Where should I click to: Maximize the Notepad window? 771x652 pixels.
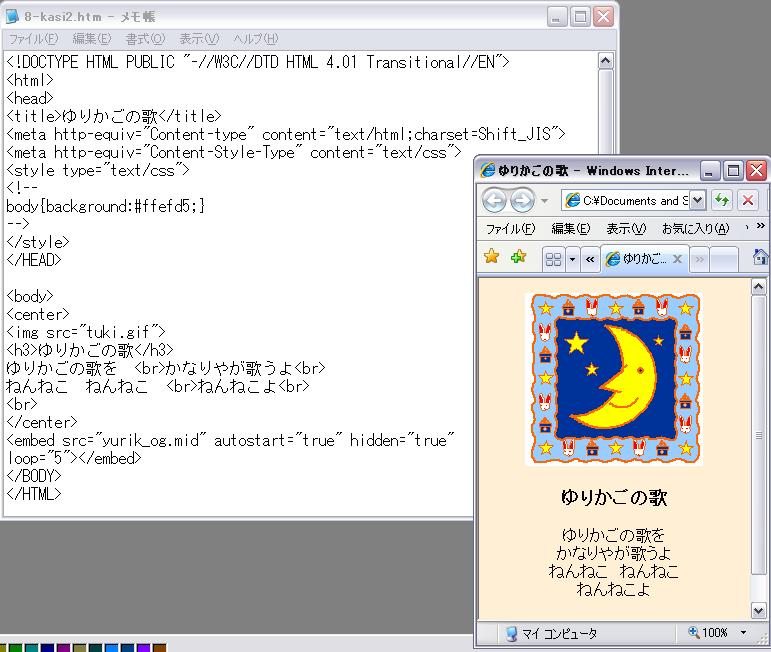[580, 17]
